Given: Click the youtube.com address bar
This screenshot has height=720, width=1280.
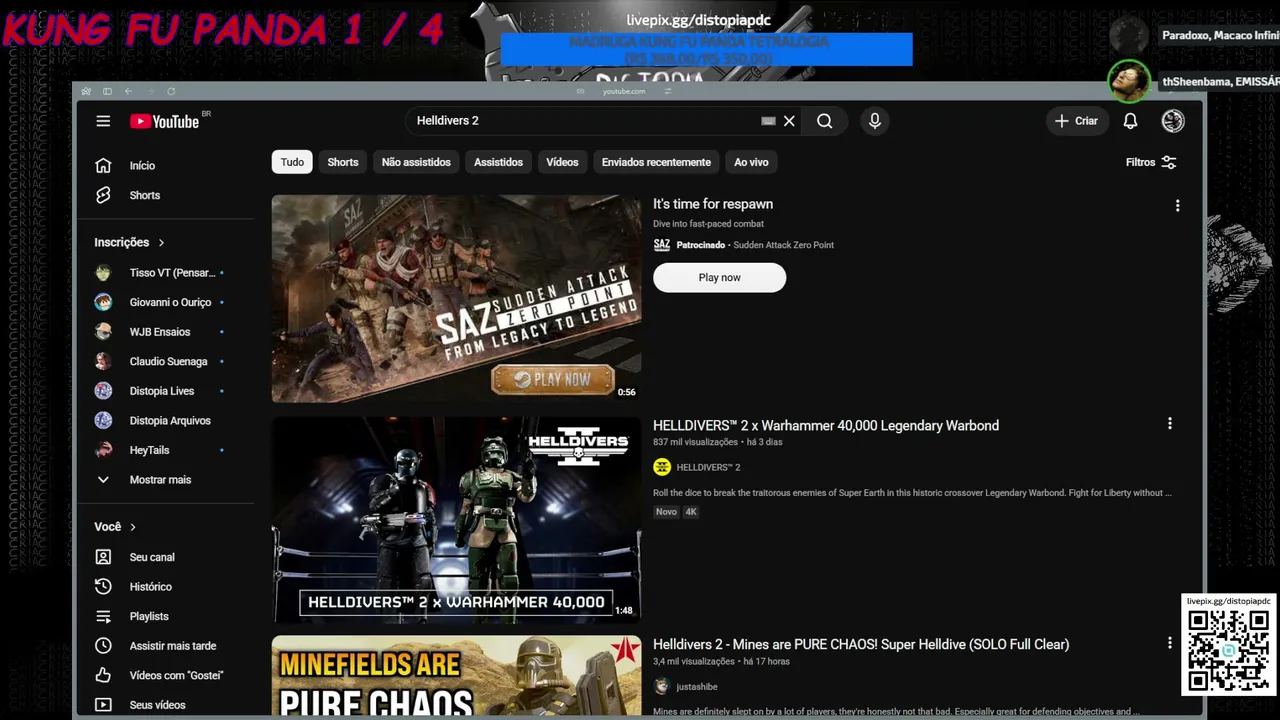Looking at the screenshot, I should (x=624, y=91).
